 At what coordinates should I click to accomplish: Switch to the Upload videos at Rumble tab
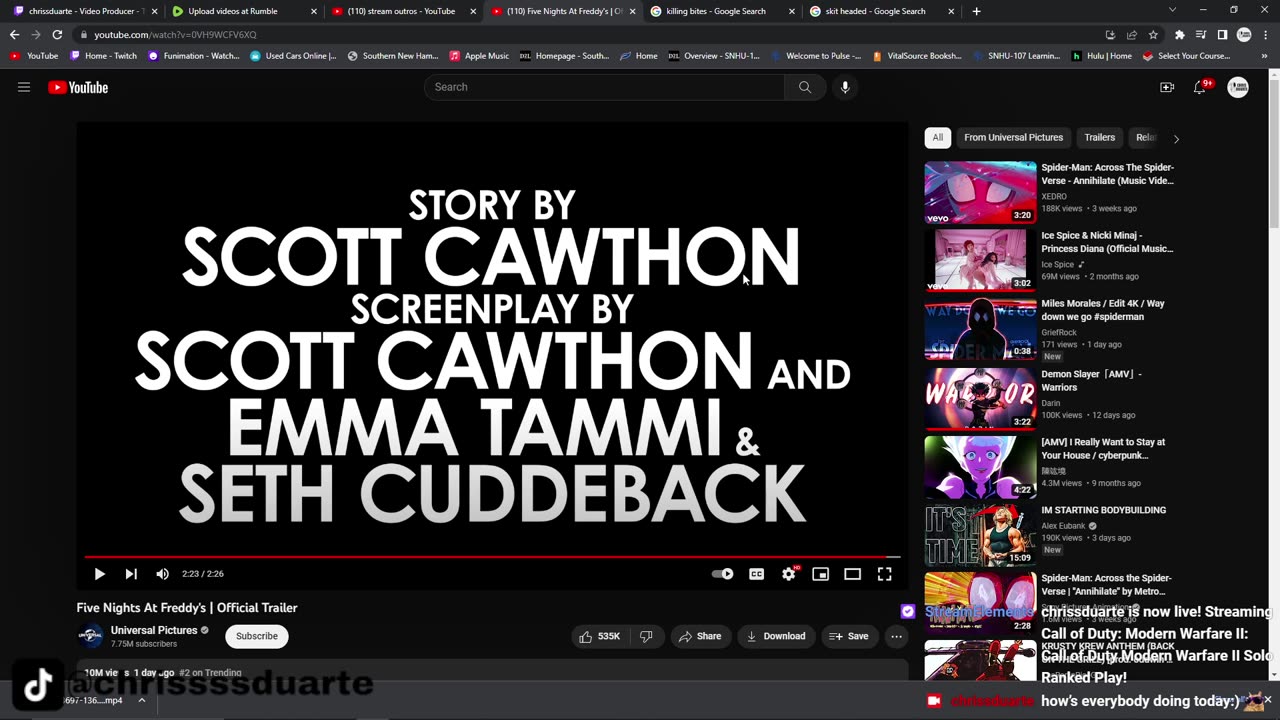point(245,11)
